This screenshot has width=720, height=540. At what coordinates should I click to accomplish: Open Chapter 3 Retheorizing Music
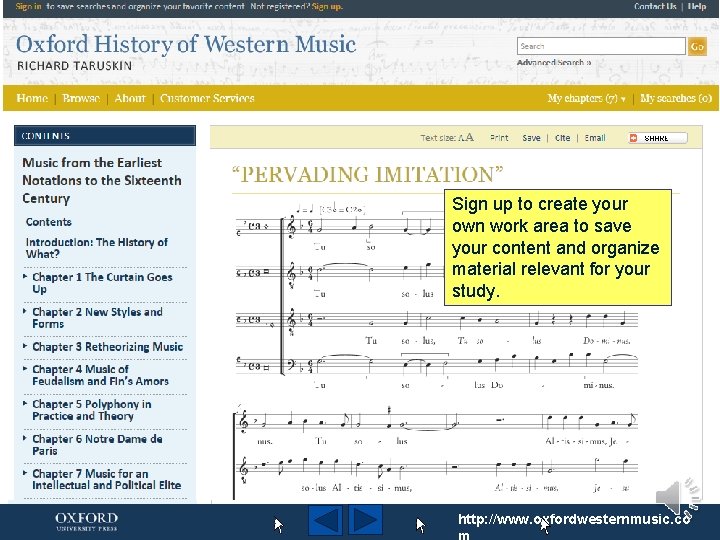[107, 347]
